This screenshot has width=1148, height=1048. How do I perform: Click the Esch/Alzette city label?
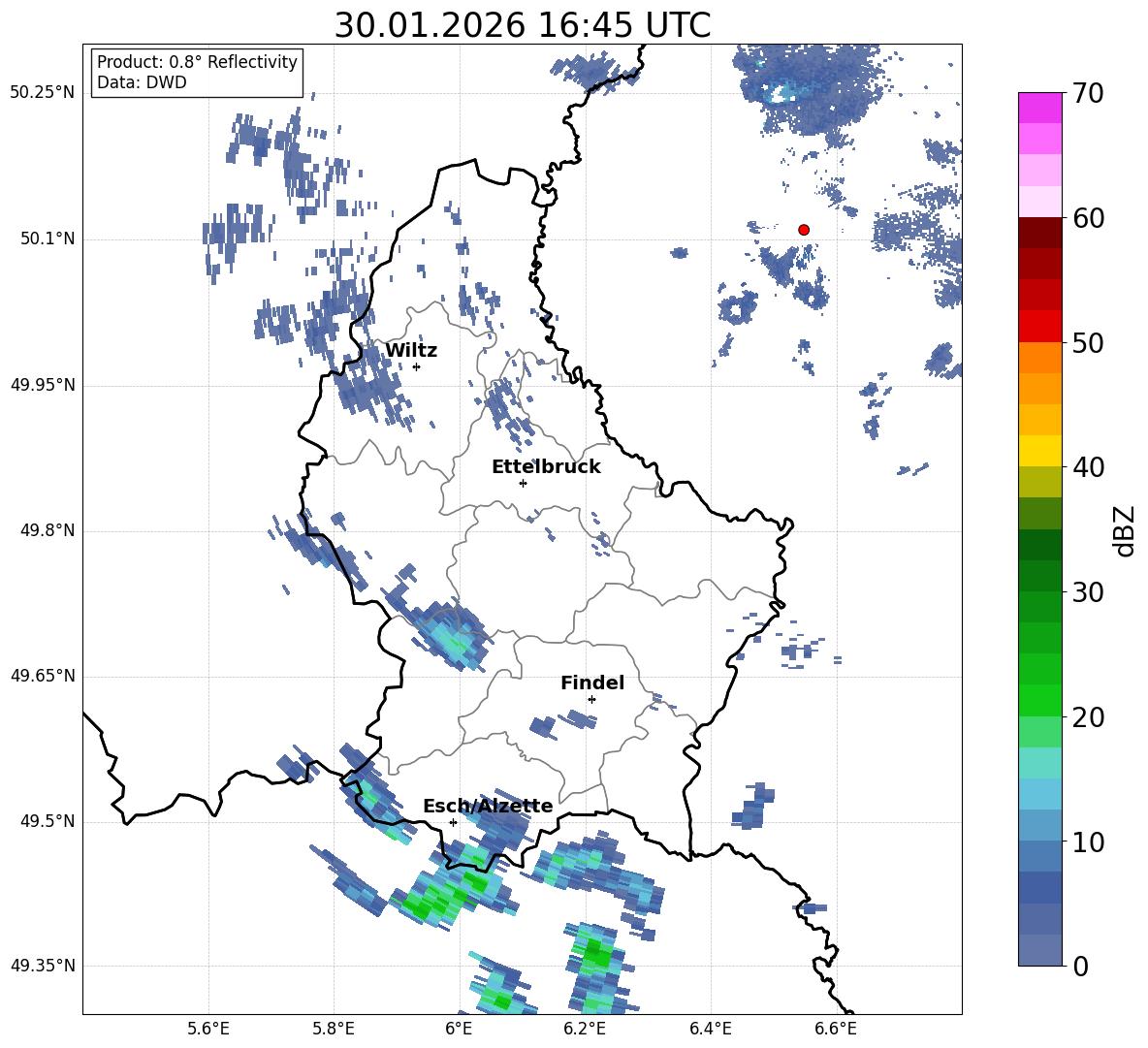pos(488,807)
